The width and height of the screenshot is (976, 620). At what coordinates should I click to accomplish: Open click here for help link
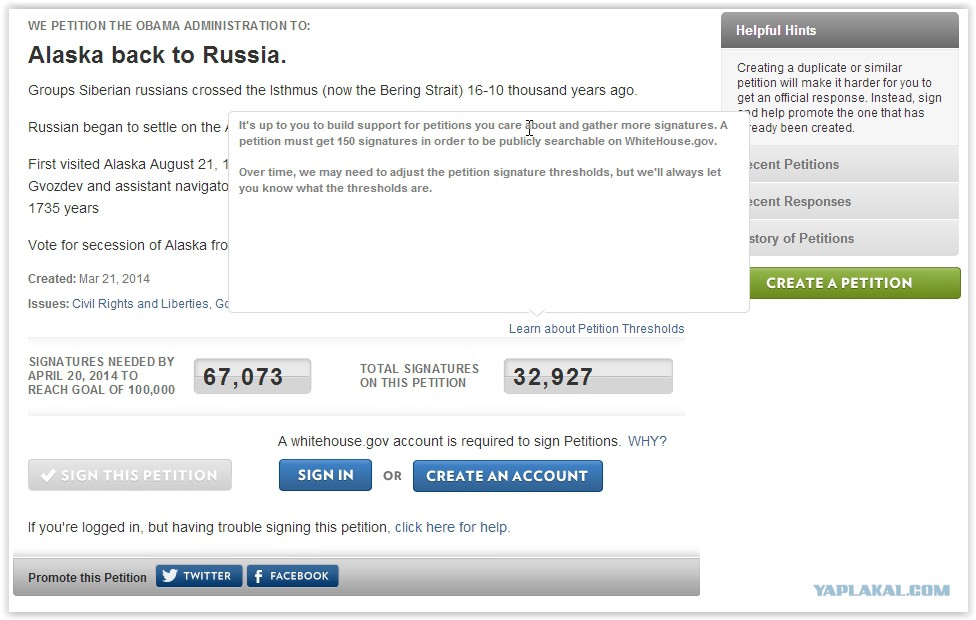[x=451, y=527]
